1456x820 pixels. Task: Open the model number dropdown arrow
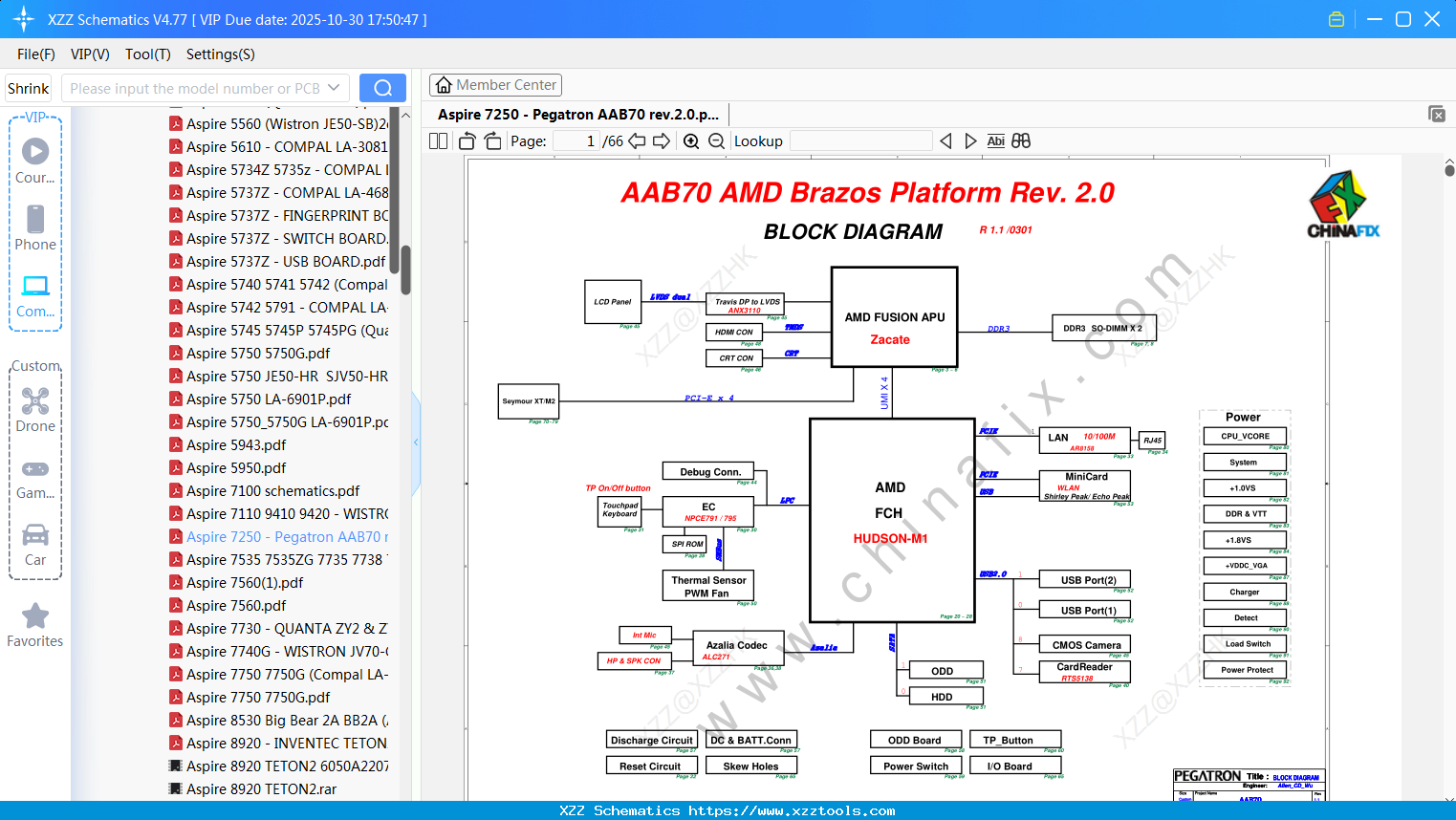point(334,88)
